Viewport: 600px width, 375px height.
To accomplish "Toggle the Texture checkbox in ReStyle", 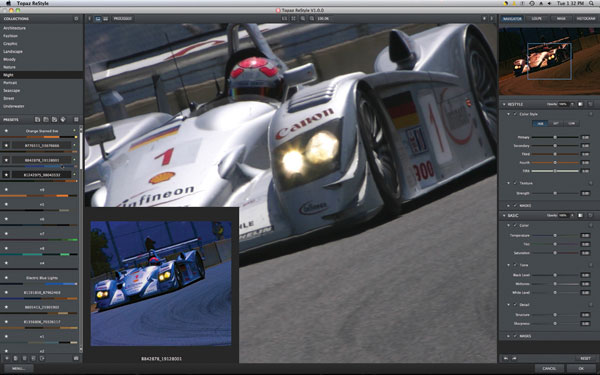I will tap(515, 183).
